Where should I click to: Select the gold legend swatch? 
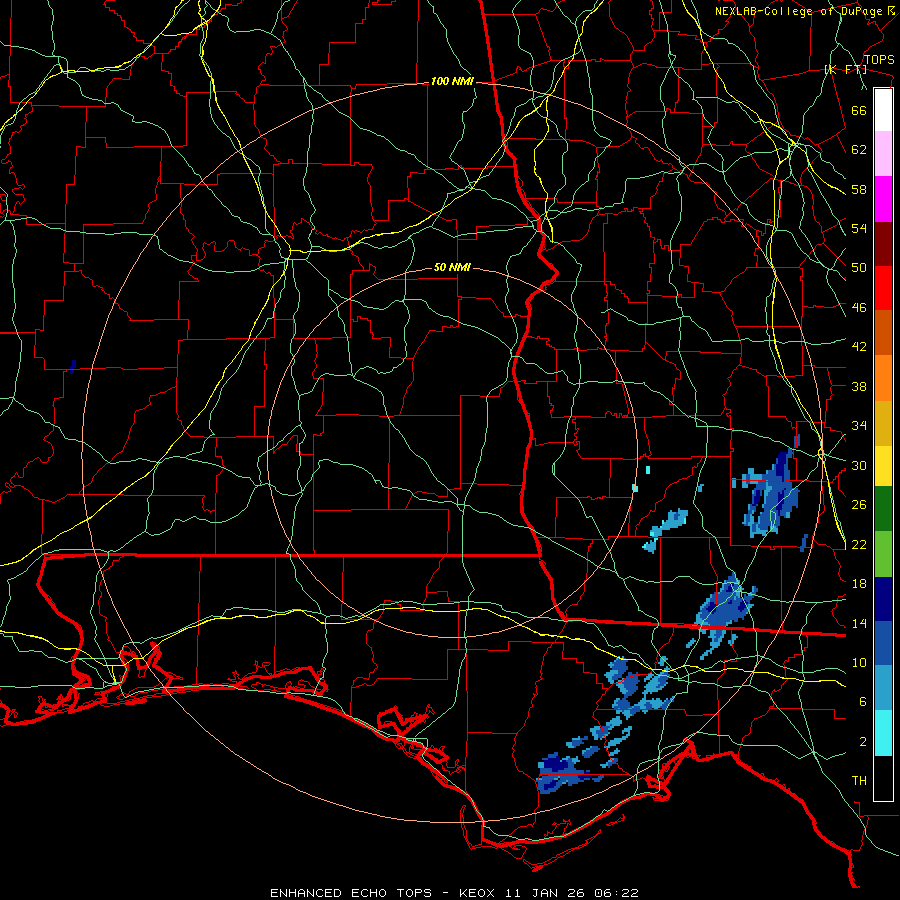(883, 424)
